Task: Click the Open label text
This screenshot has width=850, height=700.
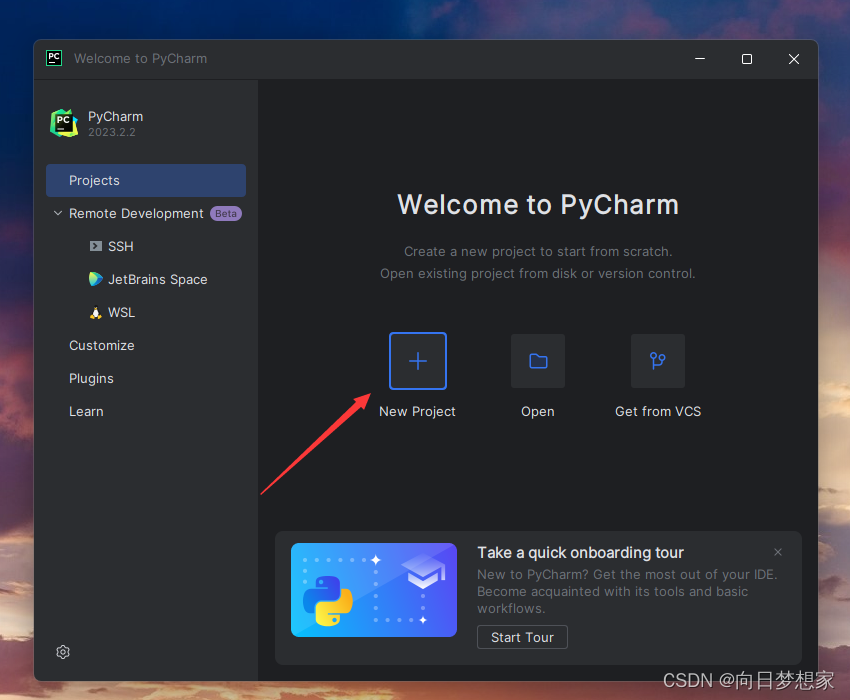Action: pos(538,412)
